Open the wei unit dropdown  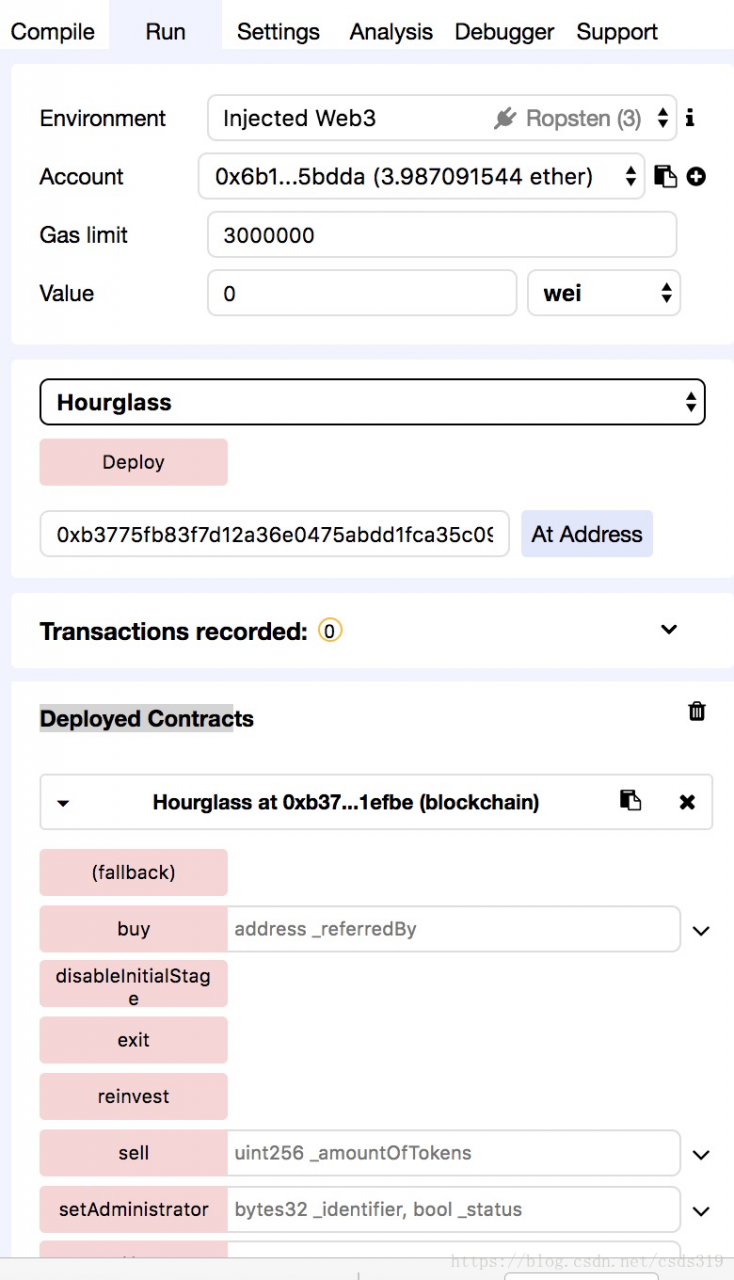tap(604, 293)
